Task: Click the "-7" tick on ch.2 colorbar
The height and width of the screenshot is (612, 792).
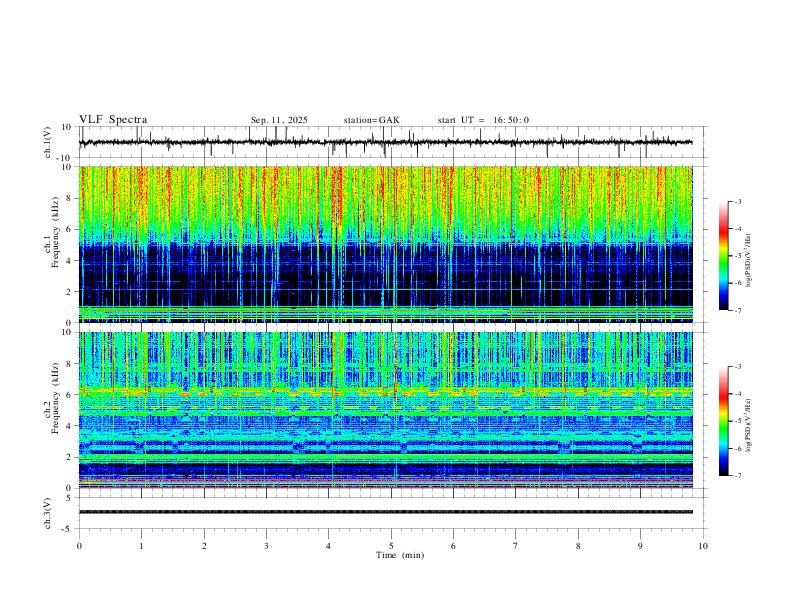Action: (x=737, y=476)
